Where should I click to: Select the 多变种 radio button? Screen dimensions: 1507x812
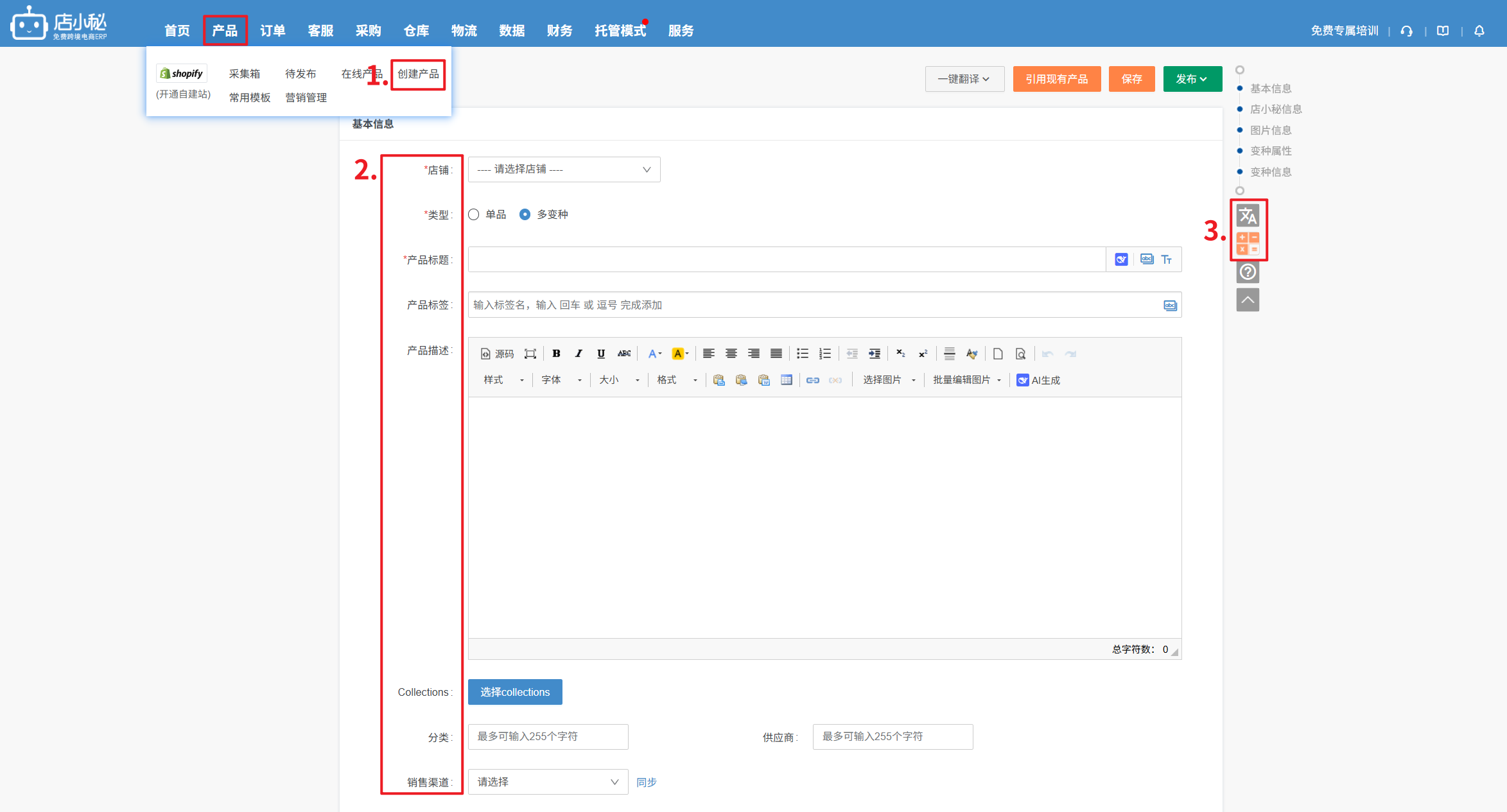pos(525,214)
